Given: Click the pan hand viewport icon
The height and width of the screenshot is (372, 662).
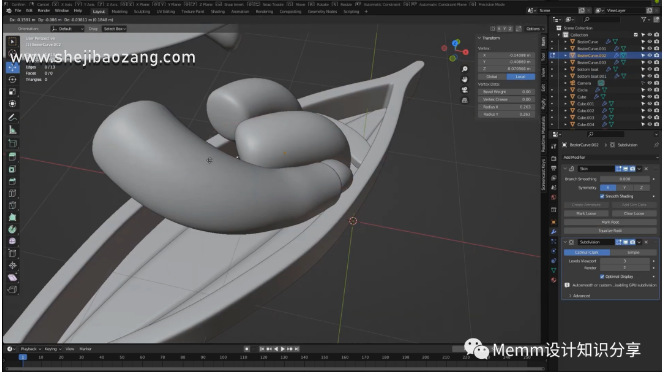Looking at the screenshot, I should pos(464,79).
